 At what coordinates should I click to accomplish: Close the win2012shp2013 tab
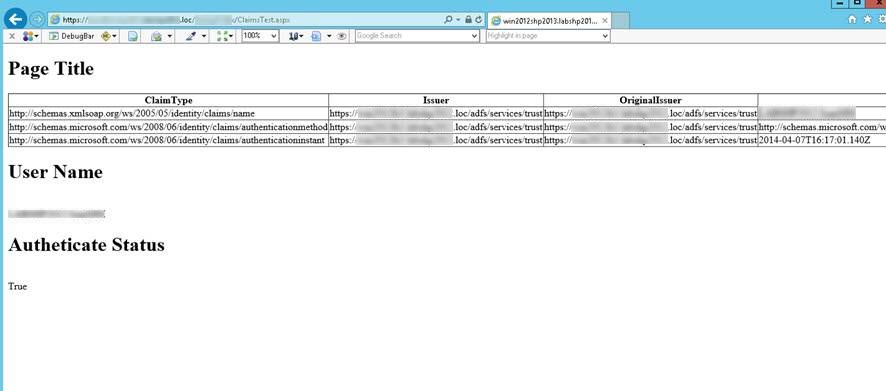(x=605, y=21)
